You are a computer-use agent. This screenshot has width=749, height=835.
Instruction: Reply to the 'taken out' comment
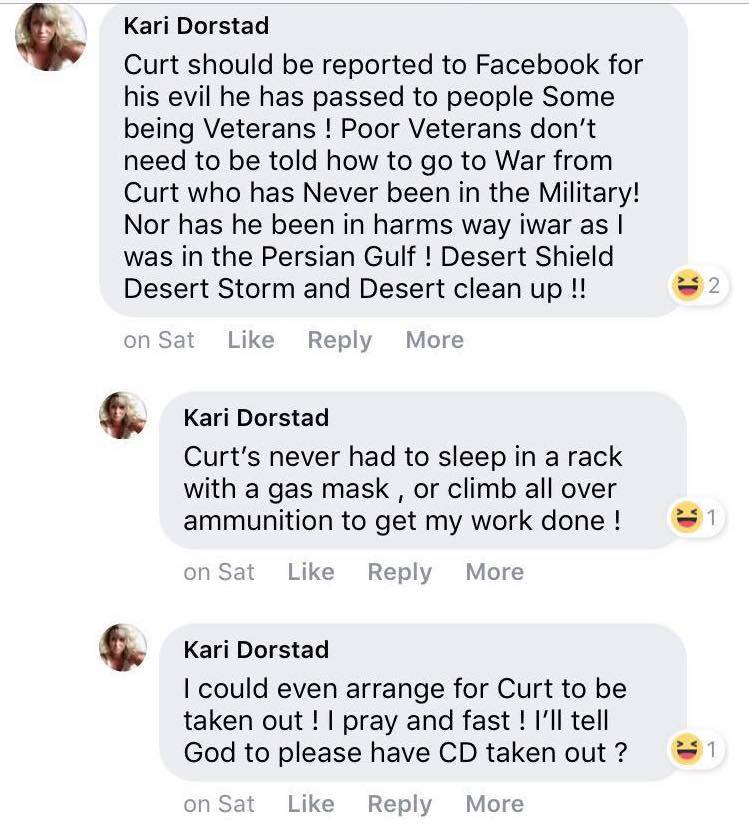pos(400,805)
